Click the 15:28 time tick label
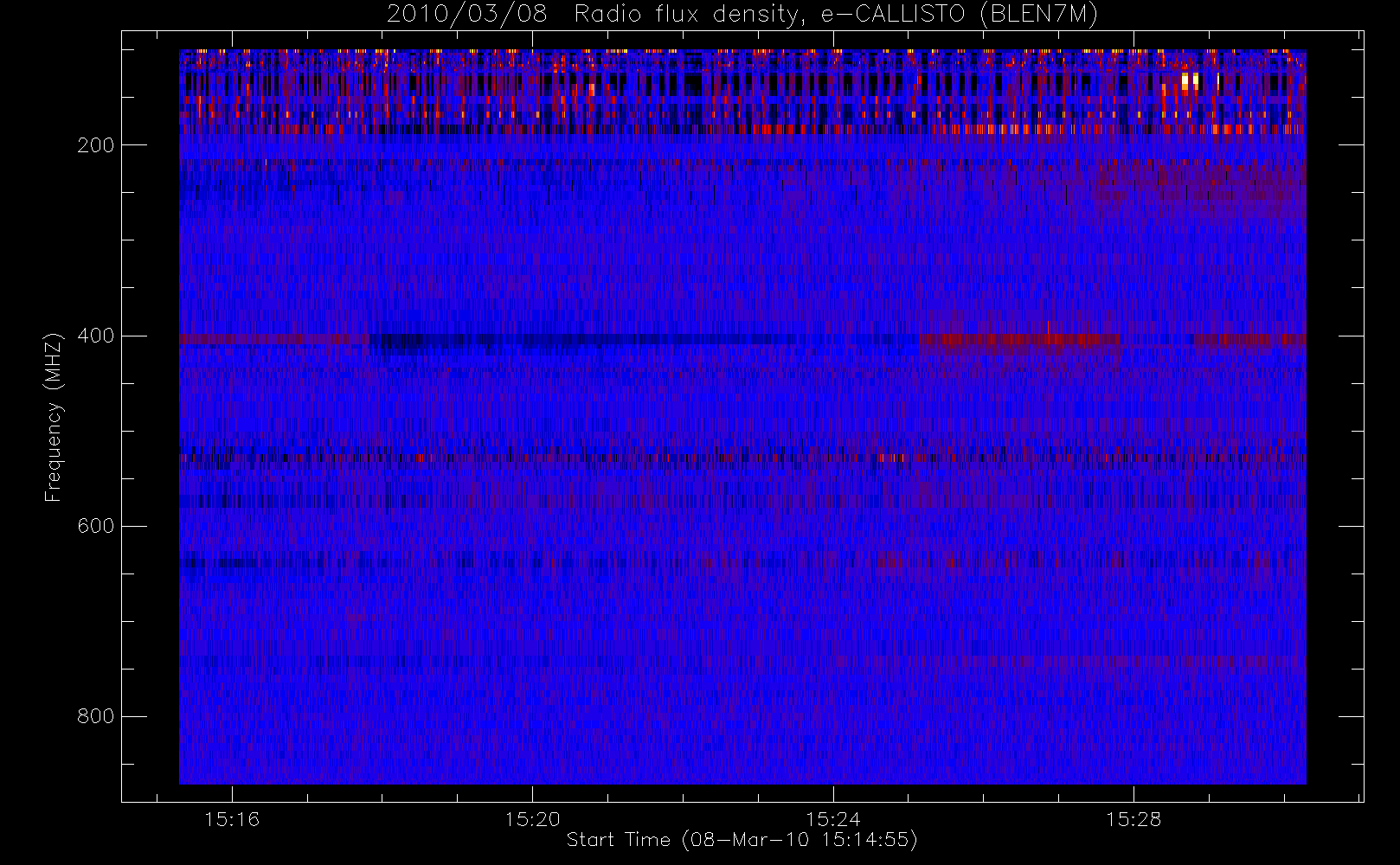Screen dimensions: 1400x865 (x=1133, y=818)
